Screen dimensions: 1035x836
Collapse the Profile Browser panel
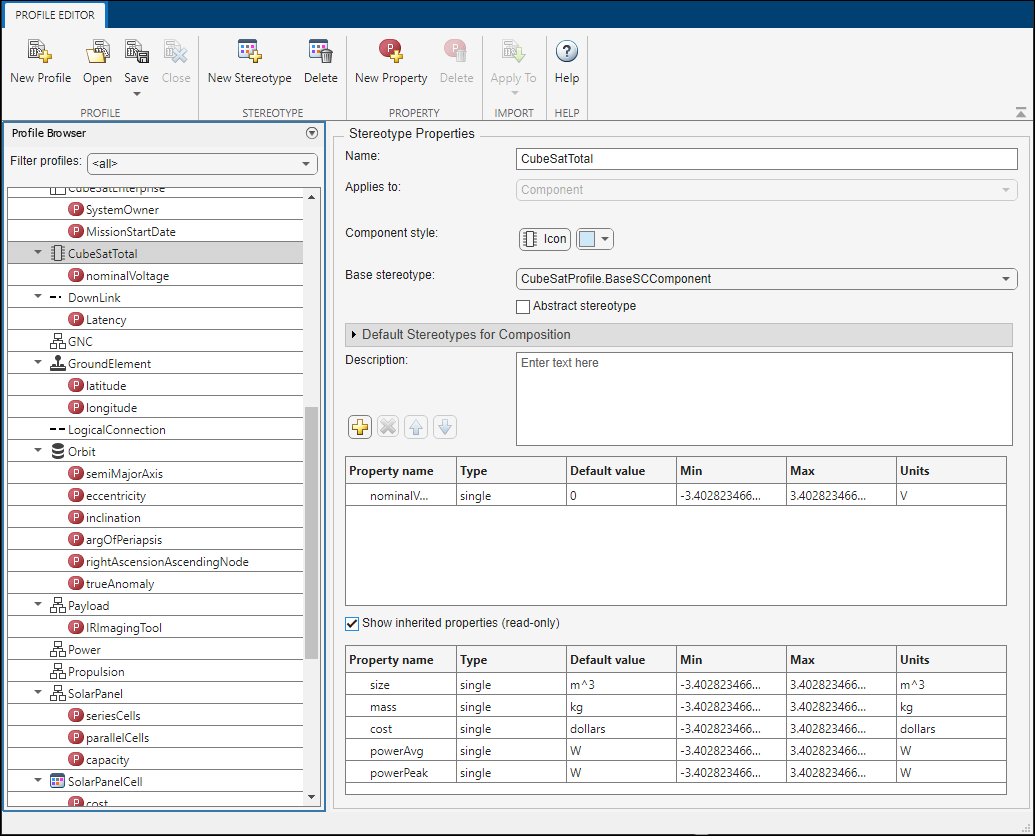click(311, 132)
